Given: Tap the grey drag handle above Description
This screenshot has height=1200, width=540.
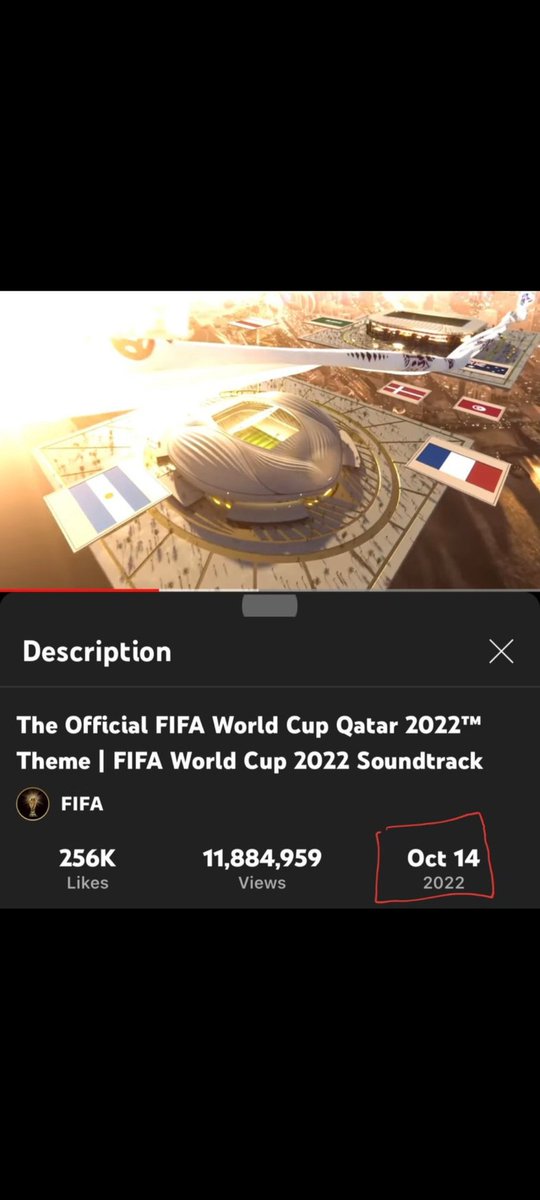Looking at the screenshot, I should pyautogui.click(x=270, y=606).
